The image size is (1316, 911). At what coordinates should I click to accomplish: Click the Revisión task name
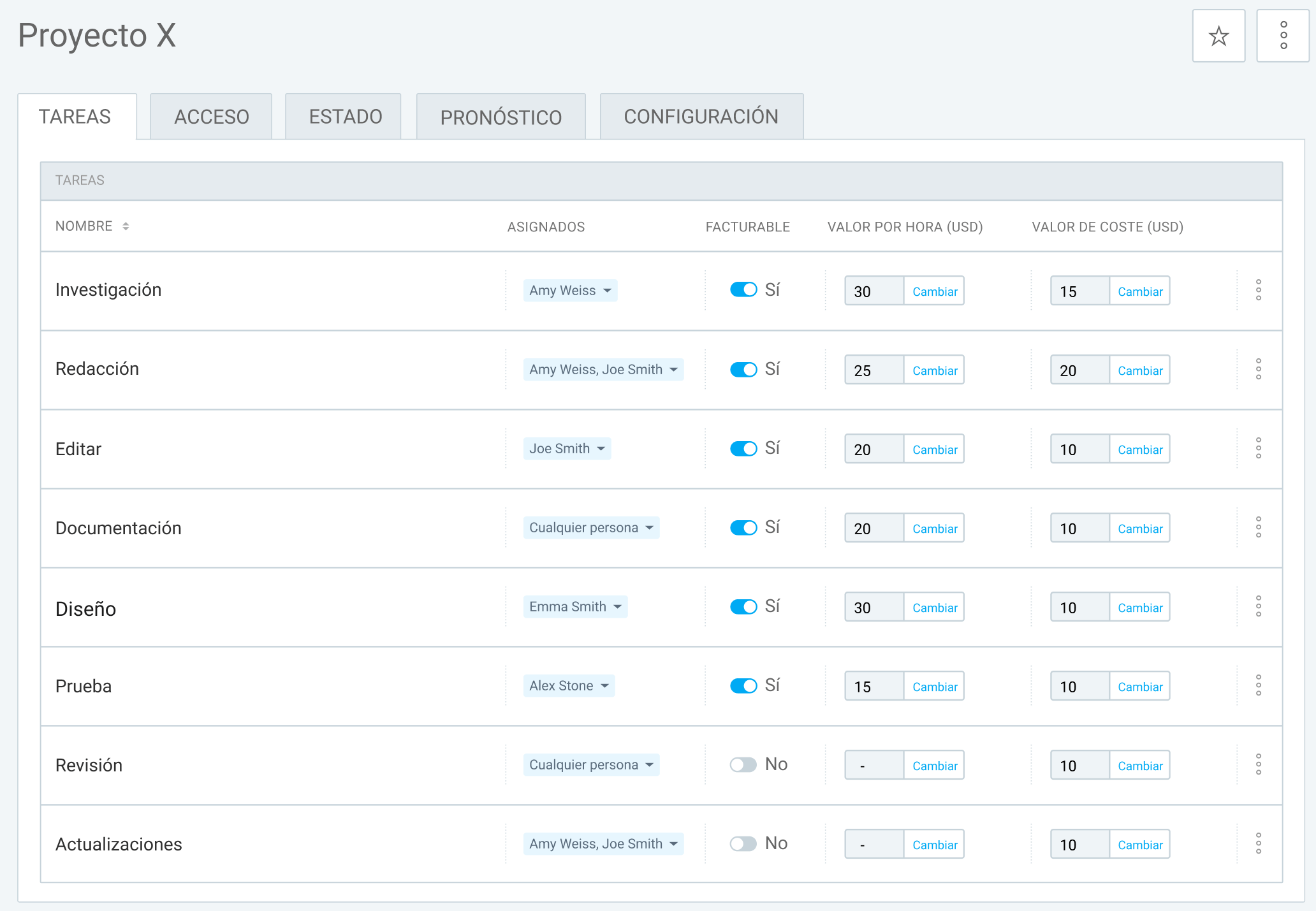pyautogui.click(x=89, y=765)
